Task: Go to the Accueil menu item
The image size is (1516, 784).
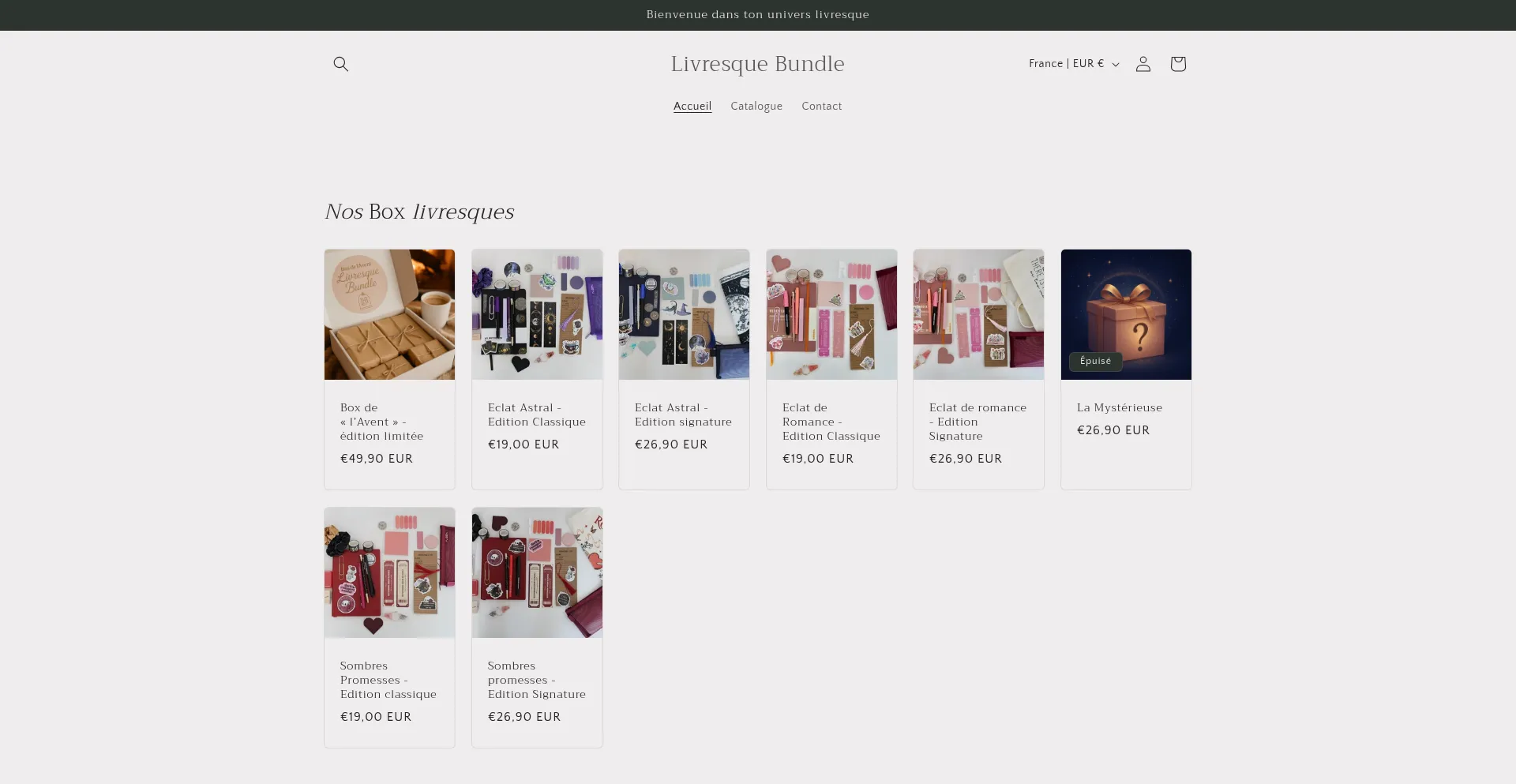Action: (x=692, y=107)
